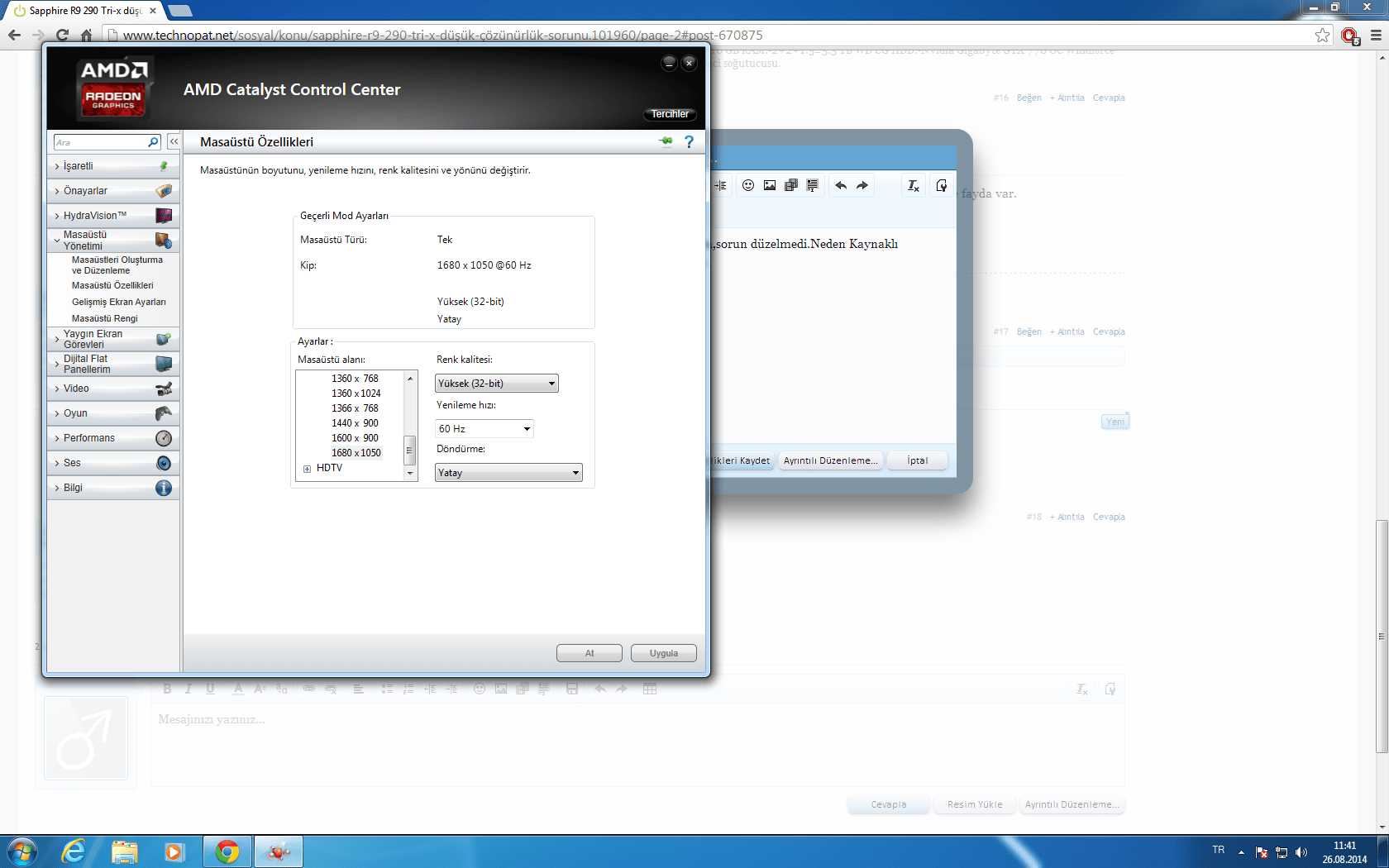
Task: Select the Sapphire R9 290 browser tab
Action: click(83, 11)
